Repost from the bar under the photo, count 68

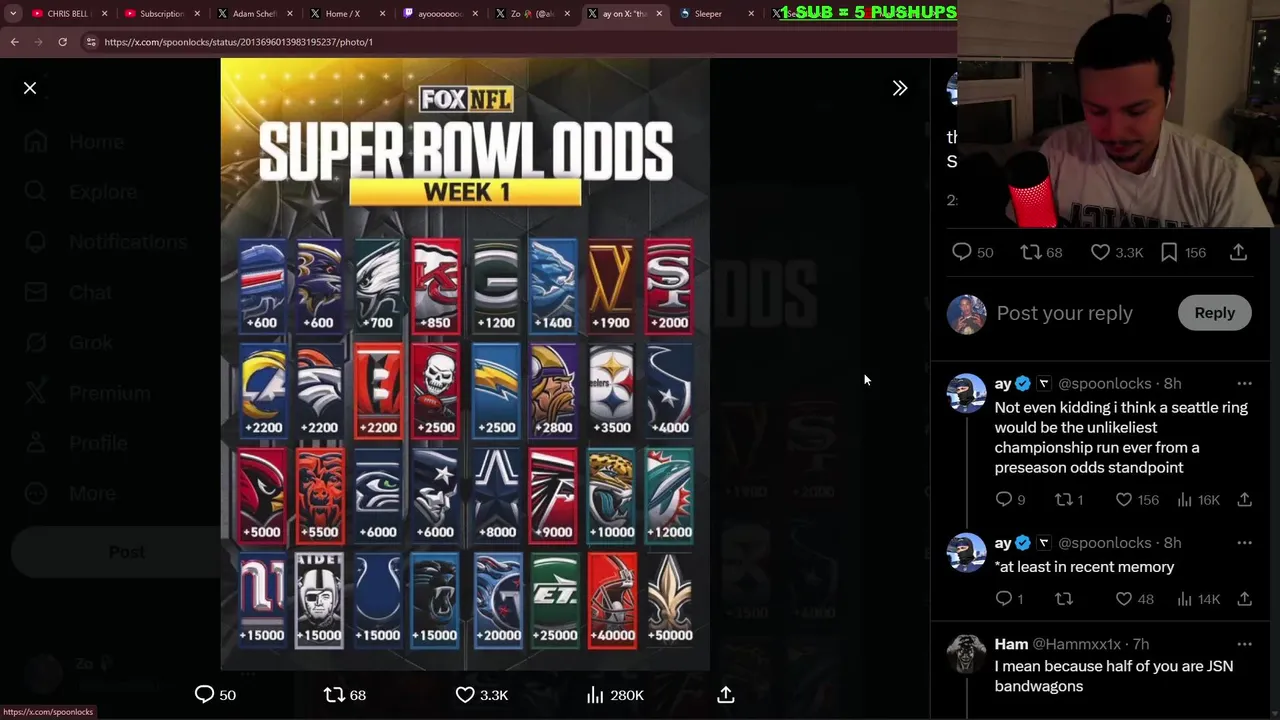pyautogui.click(x=345, y=695)
